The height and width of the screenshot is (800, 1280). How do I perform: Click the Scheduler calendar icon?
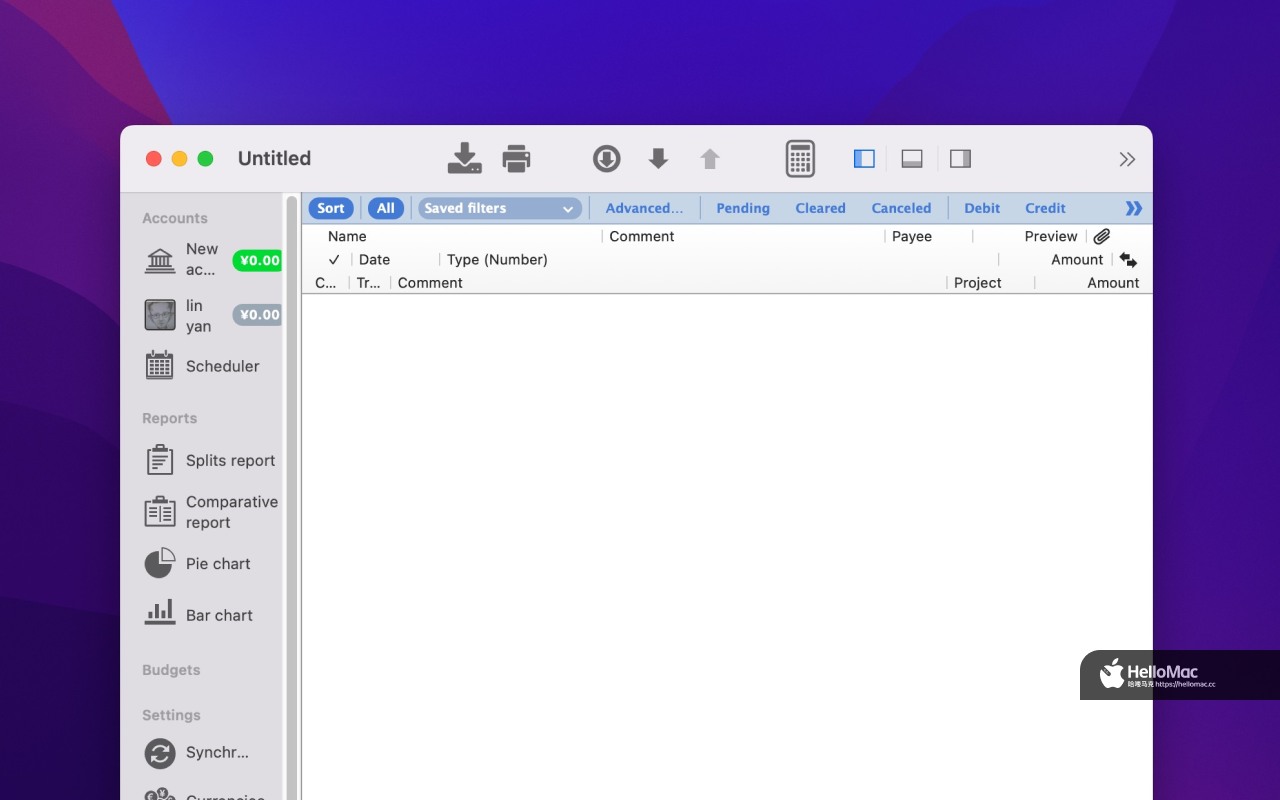tap(160, 365)
